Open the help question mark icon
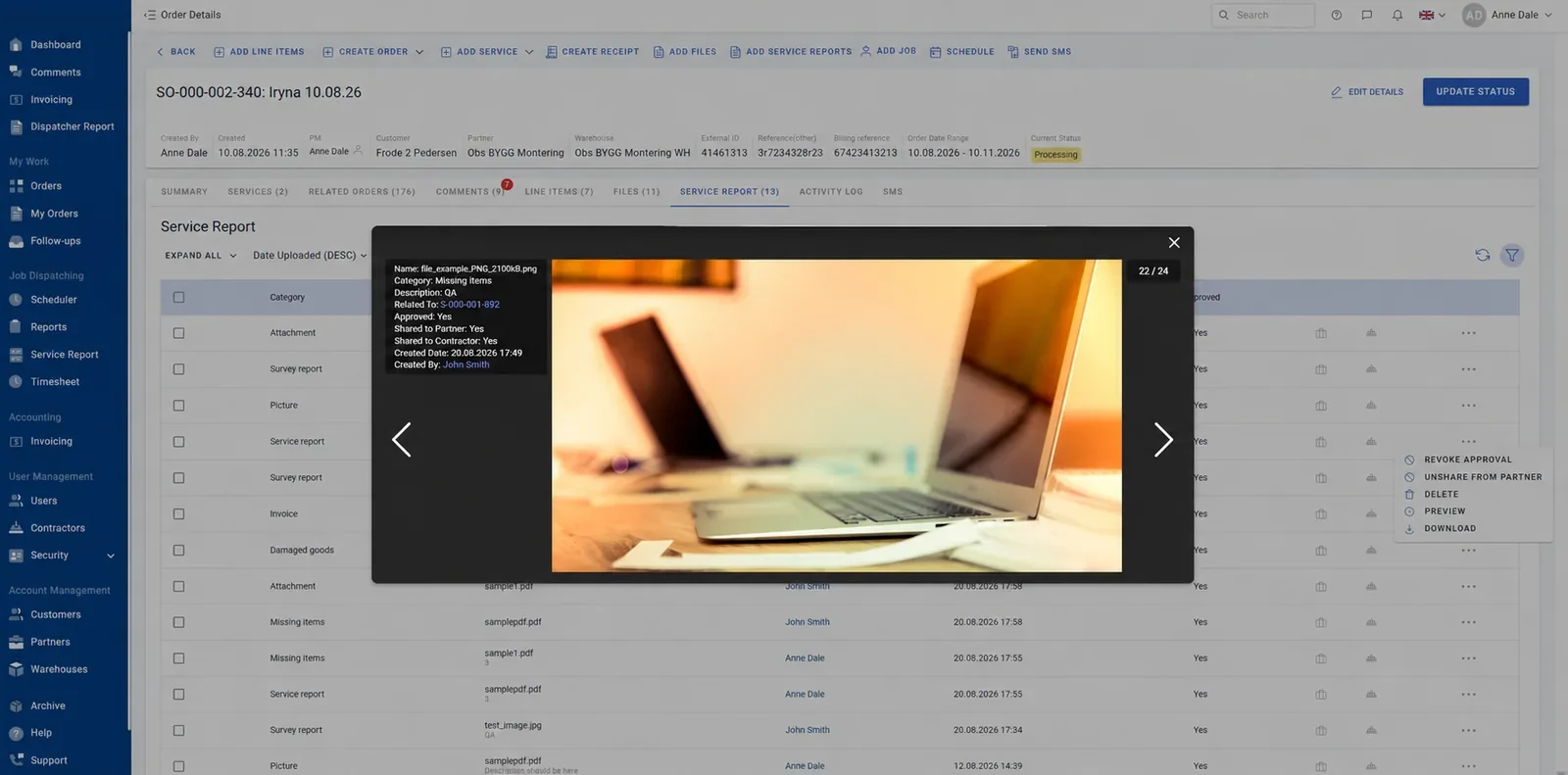The height and width of the screenshot is (775, 1568). coord(1337,15)
